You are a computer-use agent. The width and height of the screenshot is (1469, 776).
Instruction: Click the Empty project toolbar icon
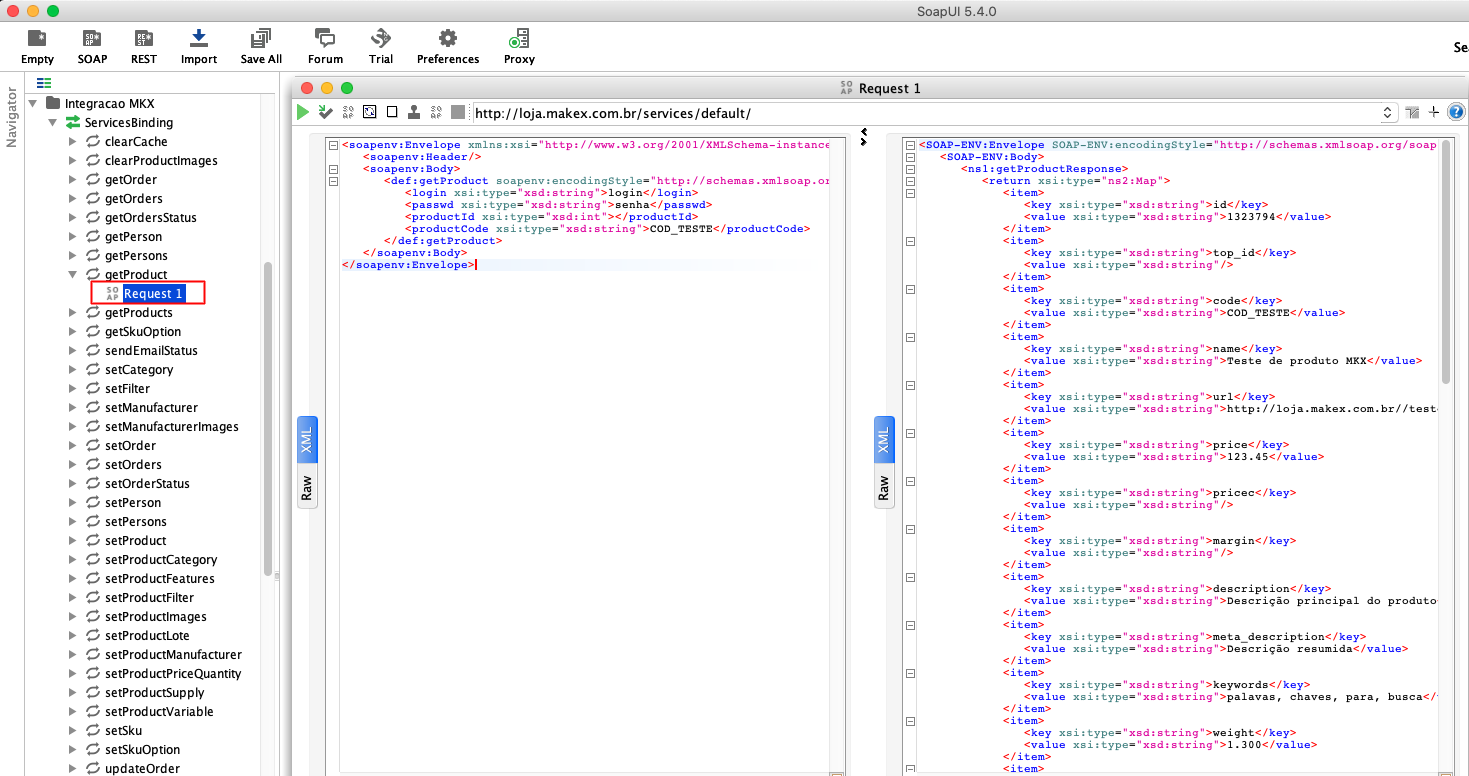37,46
